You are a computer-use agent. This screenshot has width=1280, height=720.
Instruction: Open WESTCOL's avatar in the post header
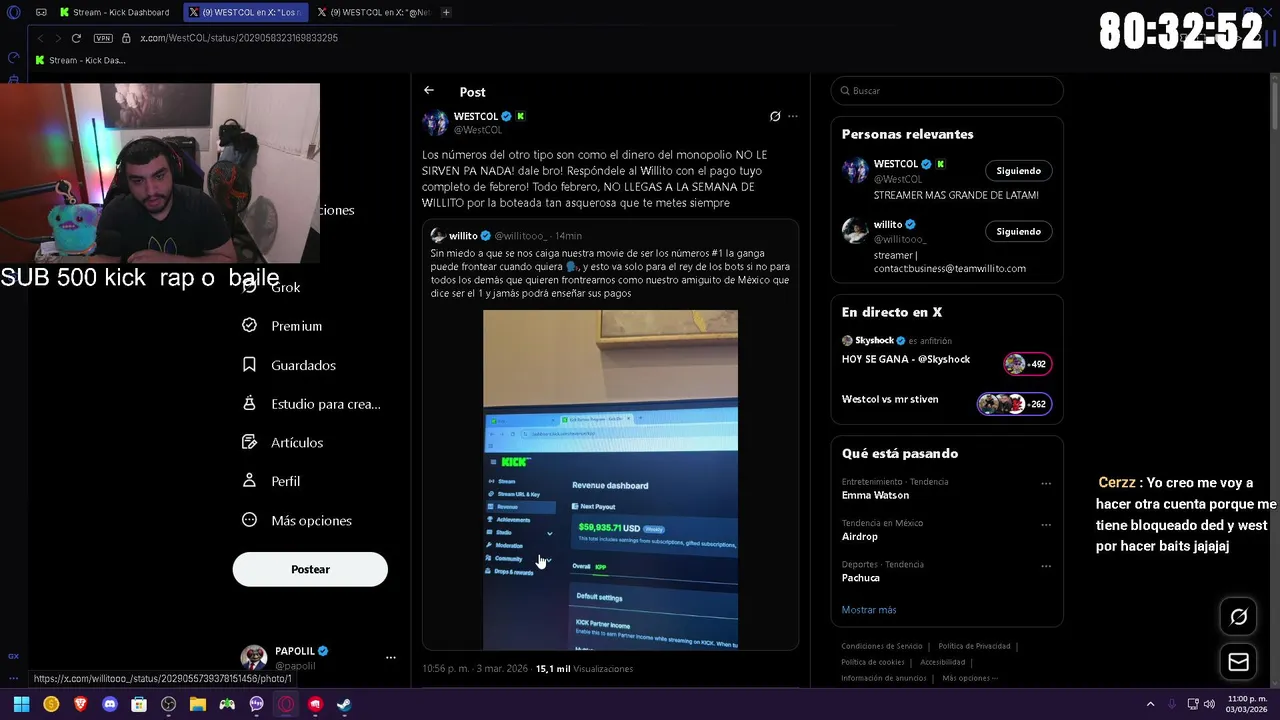pyautogui.click(x=435, y=123)
